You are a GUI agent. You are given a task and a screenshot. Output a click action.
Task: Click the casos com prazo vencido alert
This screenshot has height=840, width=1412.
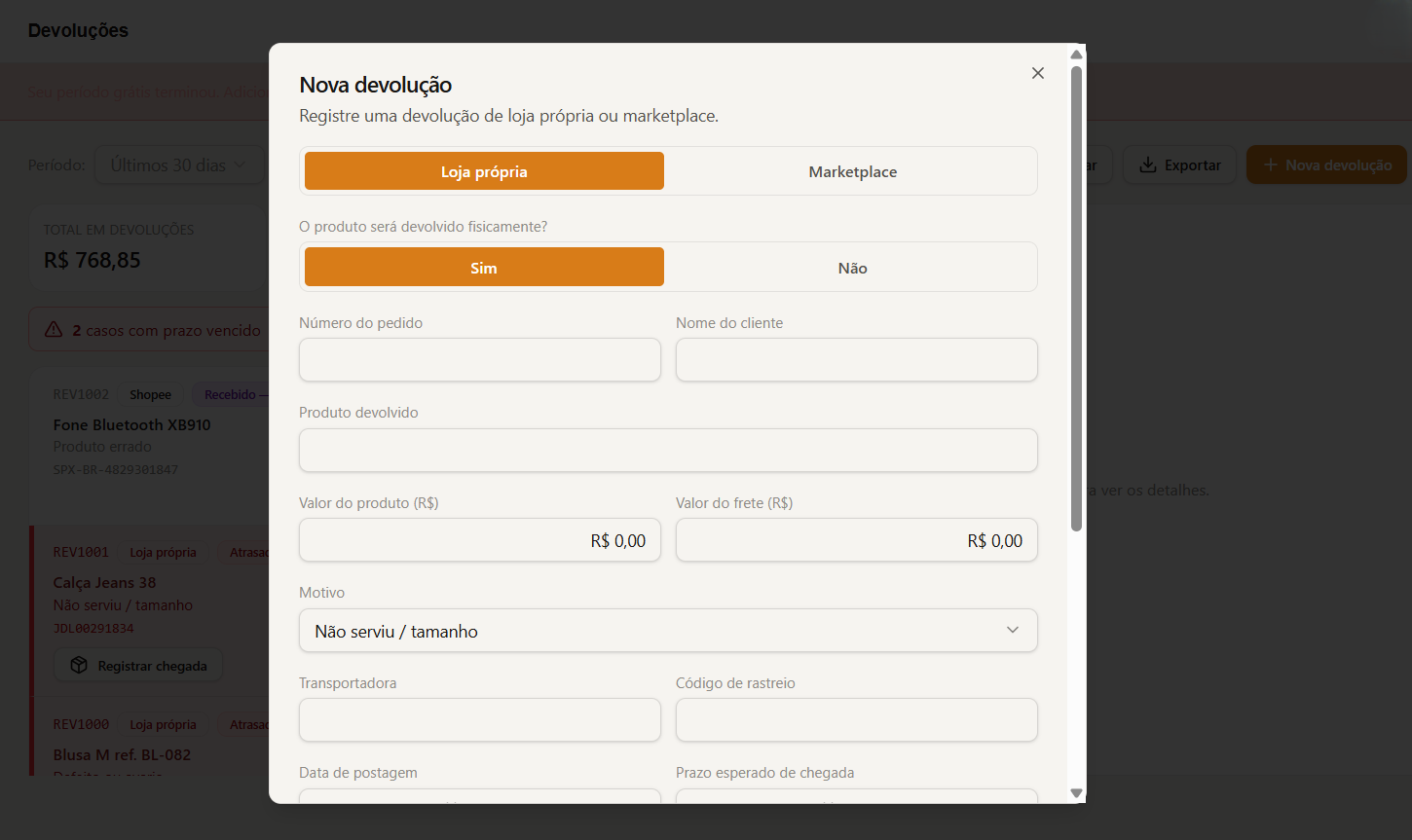(149, 330)
